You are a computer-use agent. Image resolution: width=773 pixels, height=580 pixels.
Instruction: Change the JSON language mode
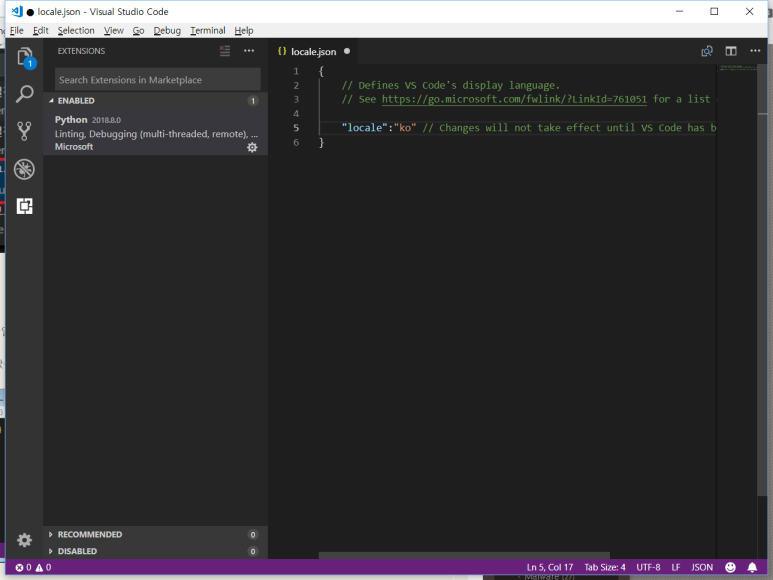click(702, 567)
